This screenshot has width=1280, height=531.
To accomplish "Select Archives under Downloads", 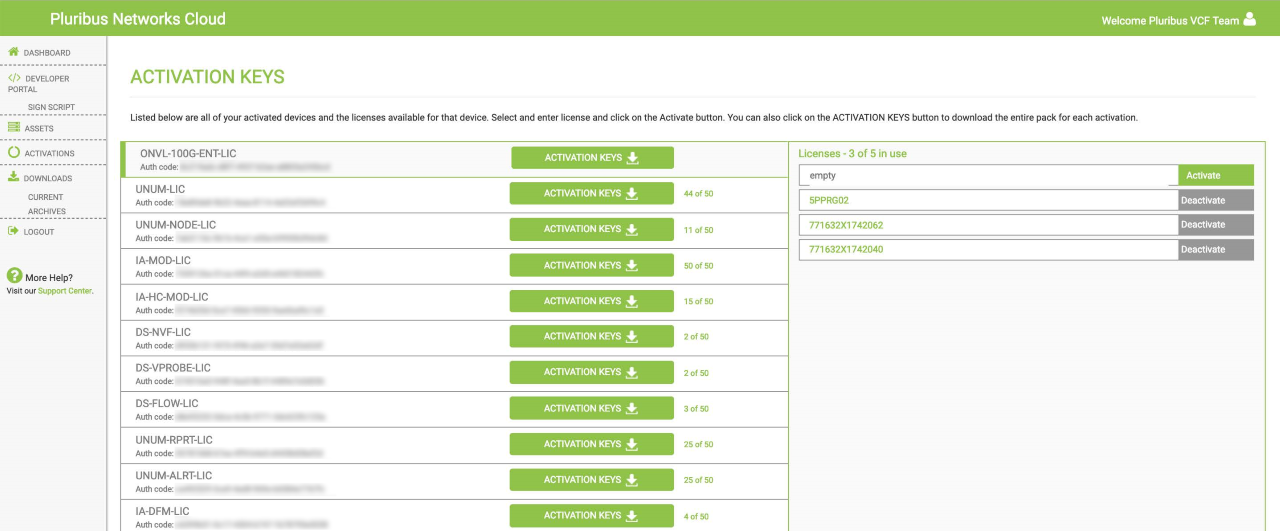I will (47, 211).
